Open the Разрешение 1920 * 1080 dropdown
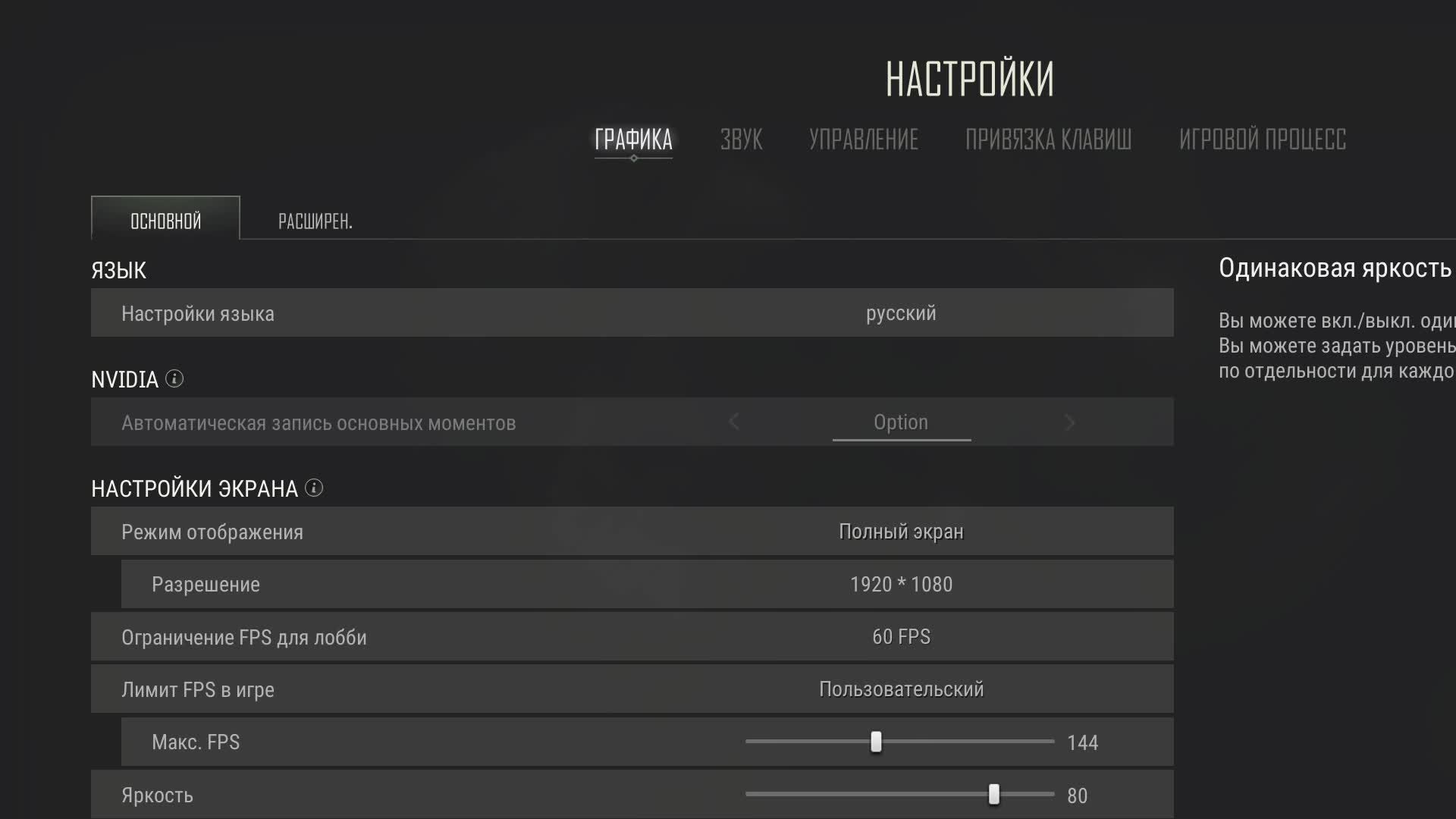Screen dimensions: 1456x819 [901, 585]
